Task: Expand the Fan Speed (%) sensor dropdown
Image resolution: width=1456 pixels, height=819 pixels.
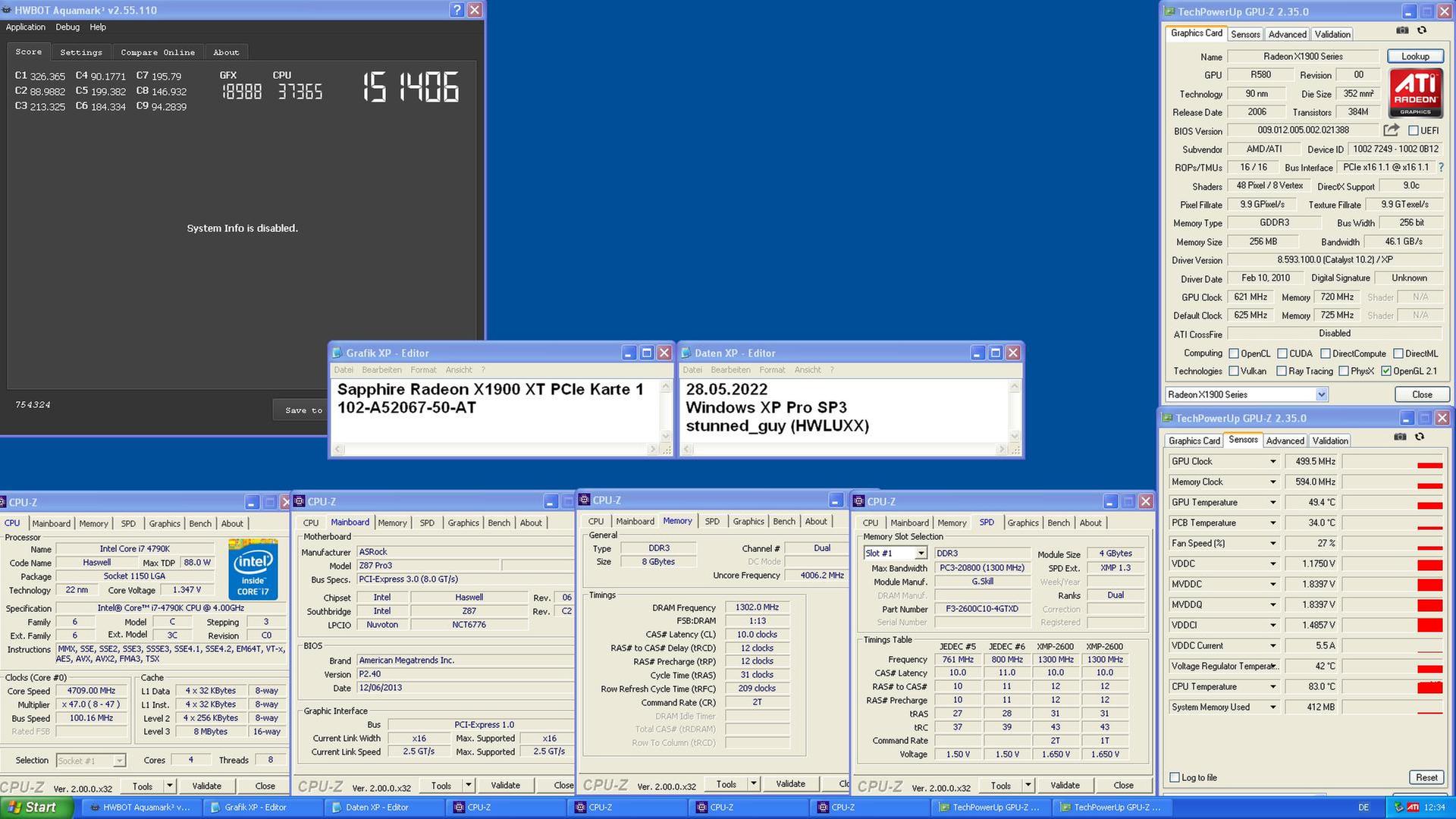Action: [x=1273, y=543]
